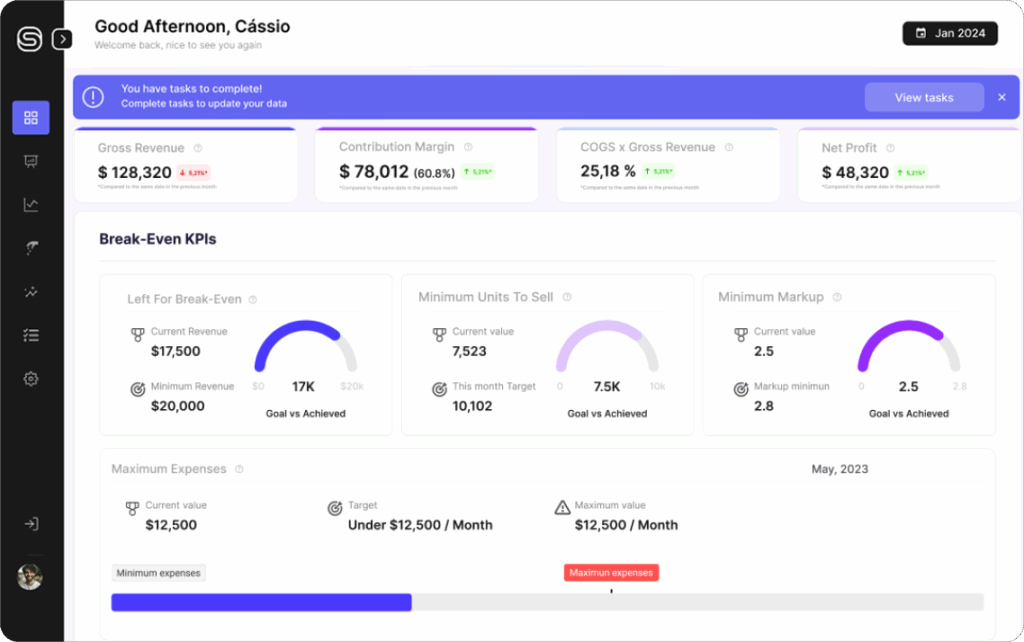Open the umbrella icon in sidebar
The width and height of the screenshot is (1024, 642).
pyautogui.click(x=31, y=248)
